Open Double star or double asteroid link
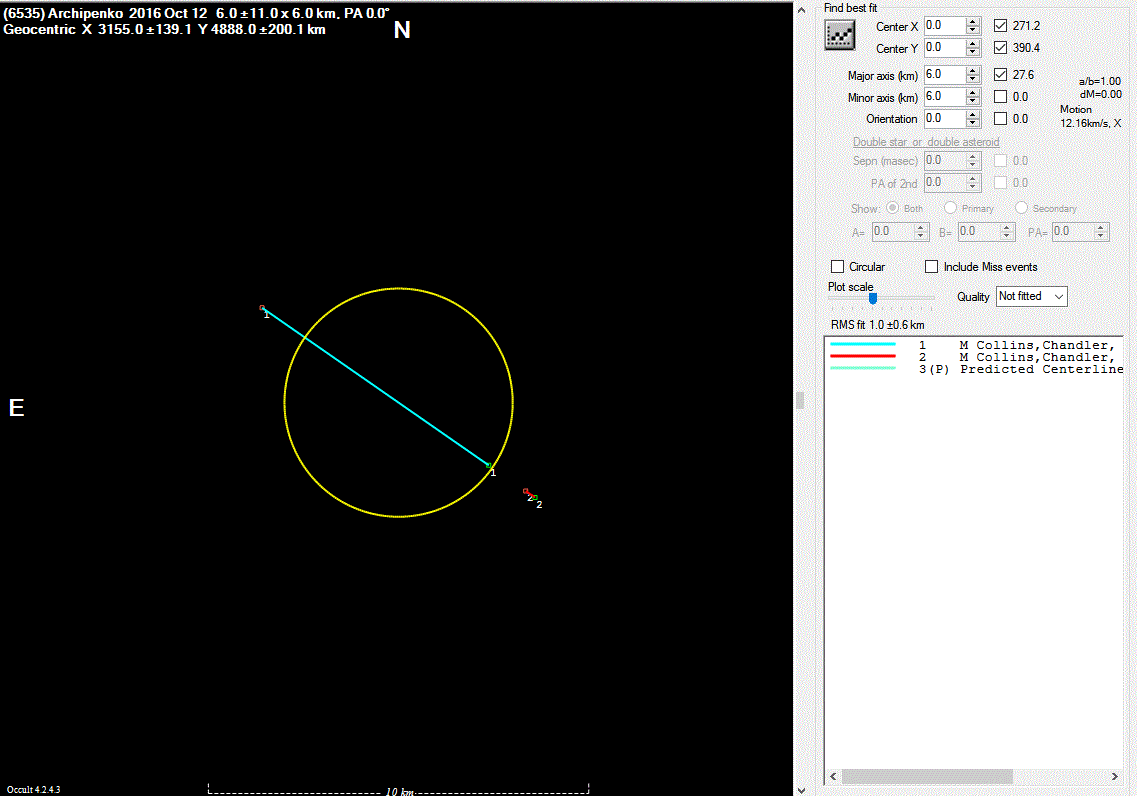Viewport: 1137px width, 796px height. (926, 142)
